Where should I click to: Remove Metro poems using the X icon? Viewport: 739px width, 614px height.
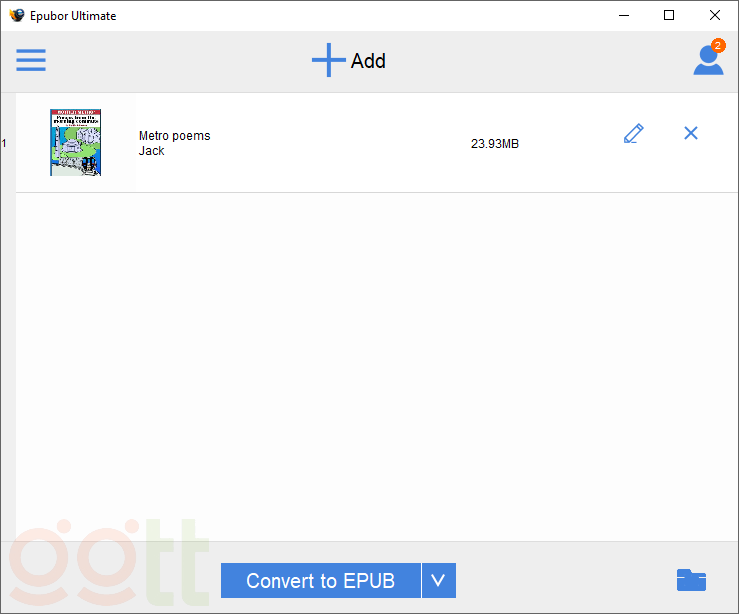690,133
